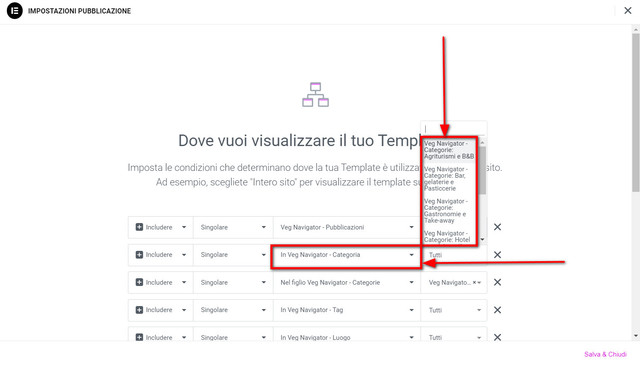Open Singolare dropdown in Pubblicazioni row

(233, 227)
